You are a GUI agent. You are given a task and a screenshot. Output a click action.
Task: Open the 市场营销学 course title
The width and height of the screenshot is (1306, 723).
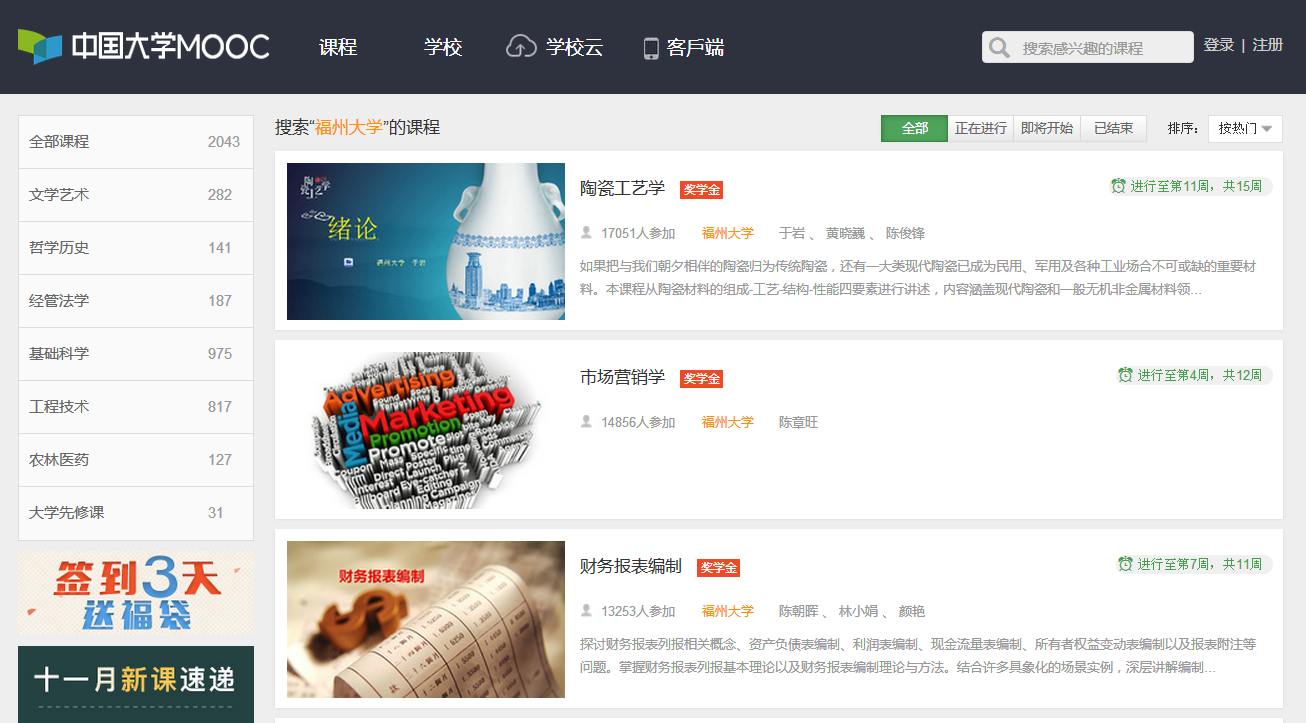tap(622, 377)
